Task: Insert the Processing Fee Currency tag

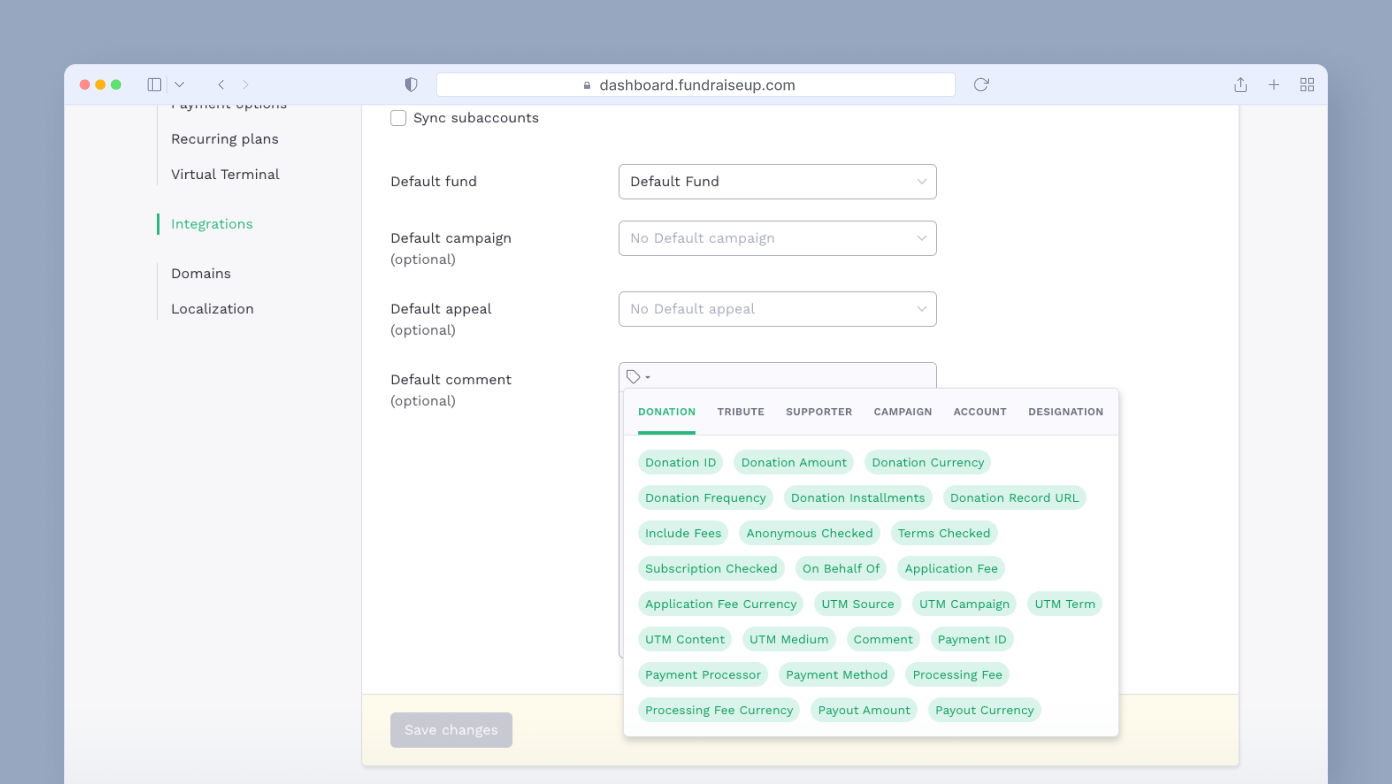Action: [719, 711]
